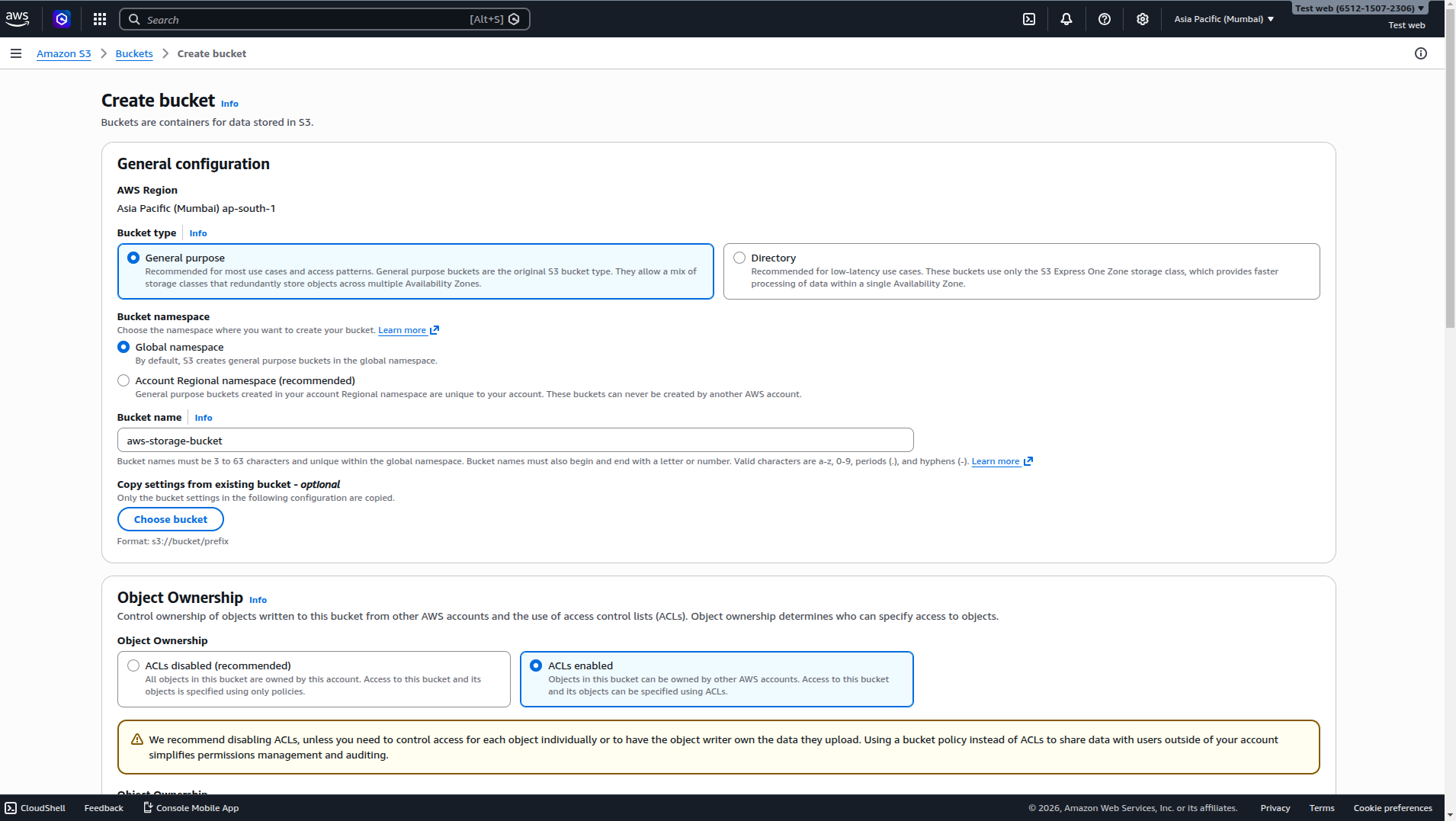Viewport: 1456px width, 821px height.
Task: Click 'Asia Pacific (Mumbai) ap-south-1' region text
Action: pos(197,208)
